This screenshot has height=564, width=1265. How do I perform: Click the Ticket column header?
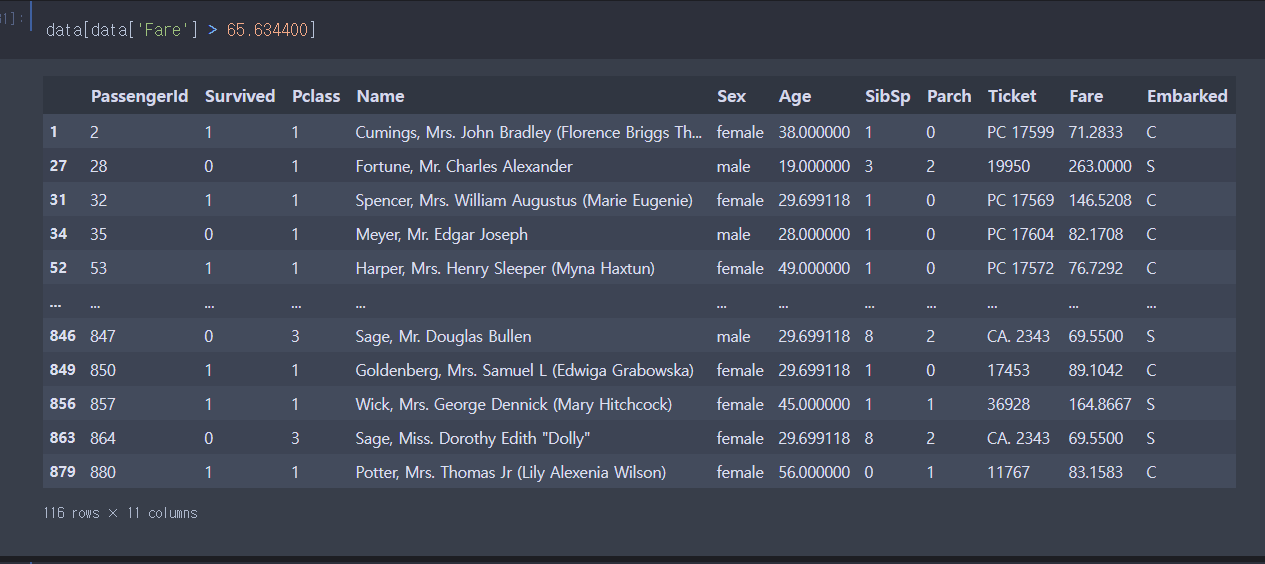click(1012, 96)
